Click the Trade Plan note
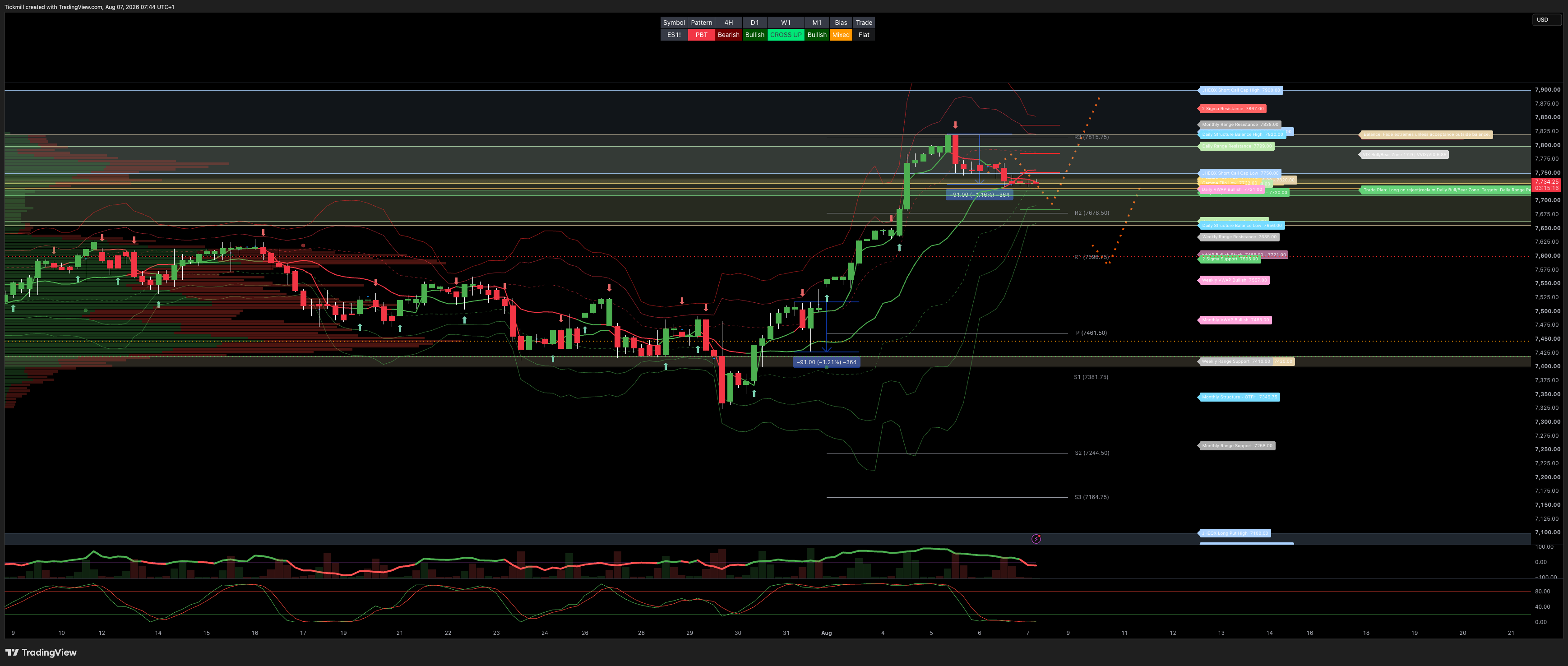Screen dimensions: 1568x666 click(x=1445, y=190)
